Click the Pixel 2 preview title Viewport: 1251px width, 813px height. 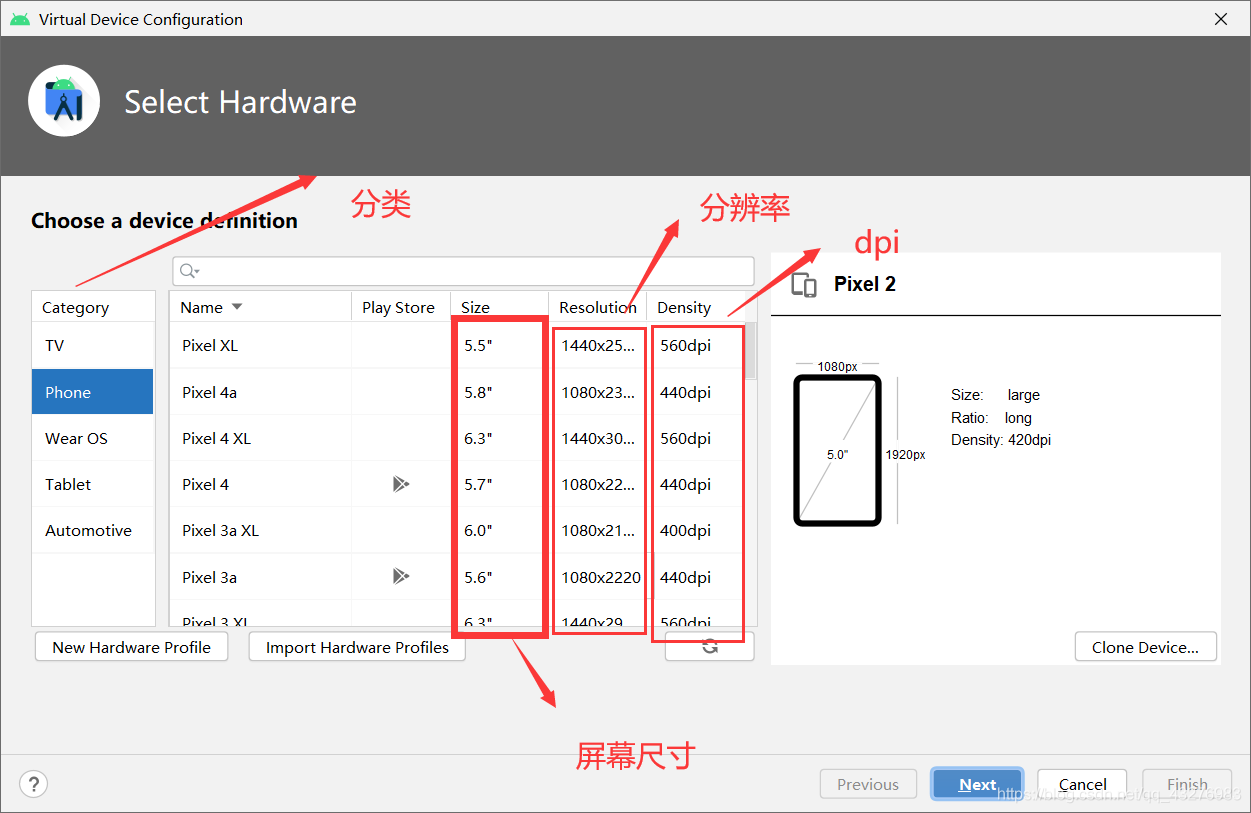pyautogui.click(x=864, y=284)
